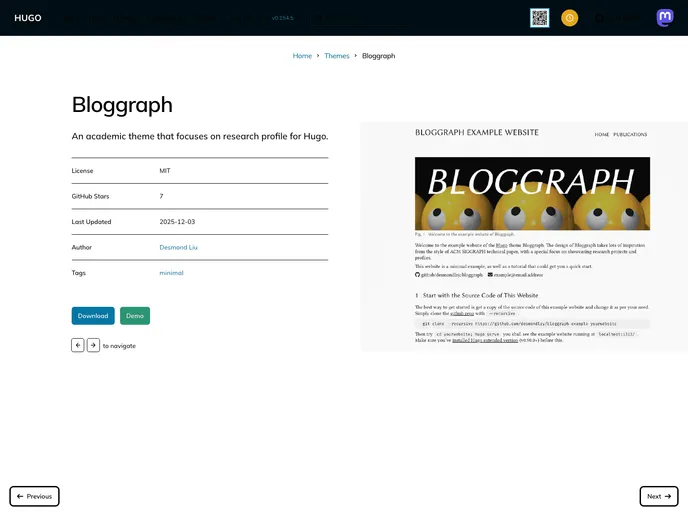Navigate to Home in the breadcrumb
This screenshot has width=688, height=512.
[302, 56]
